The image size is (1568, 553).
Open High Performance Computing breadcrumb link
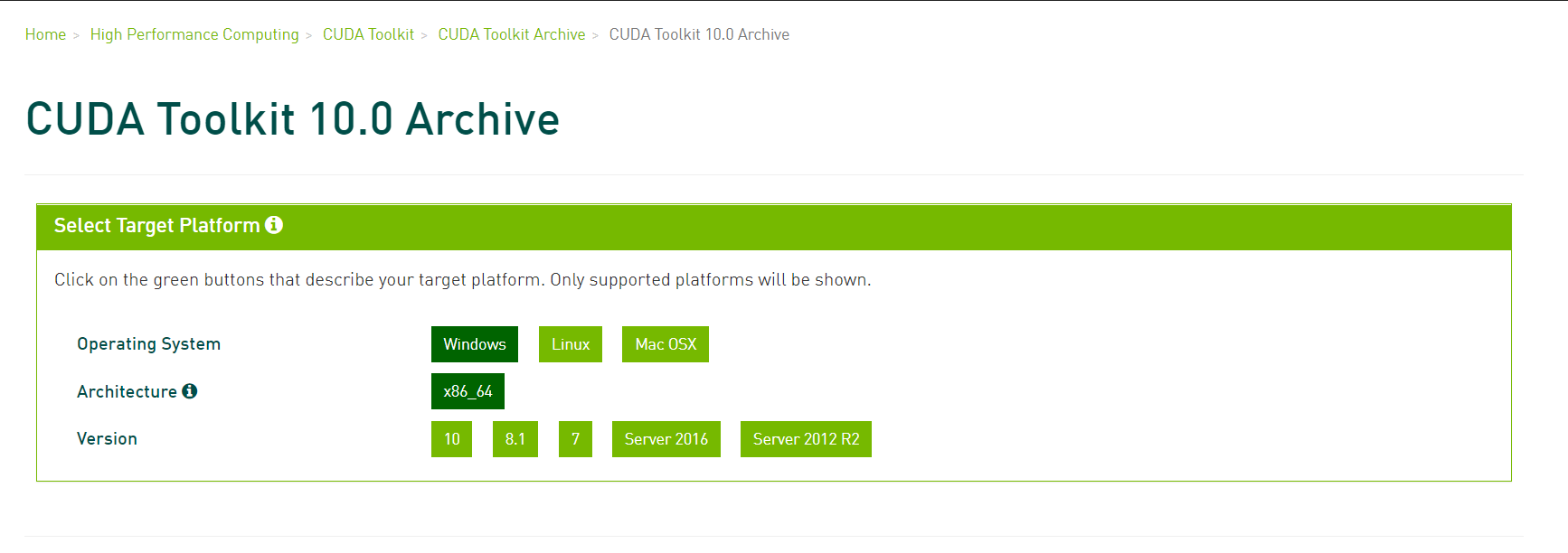(x=194, y=34)
